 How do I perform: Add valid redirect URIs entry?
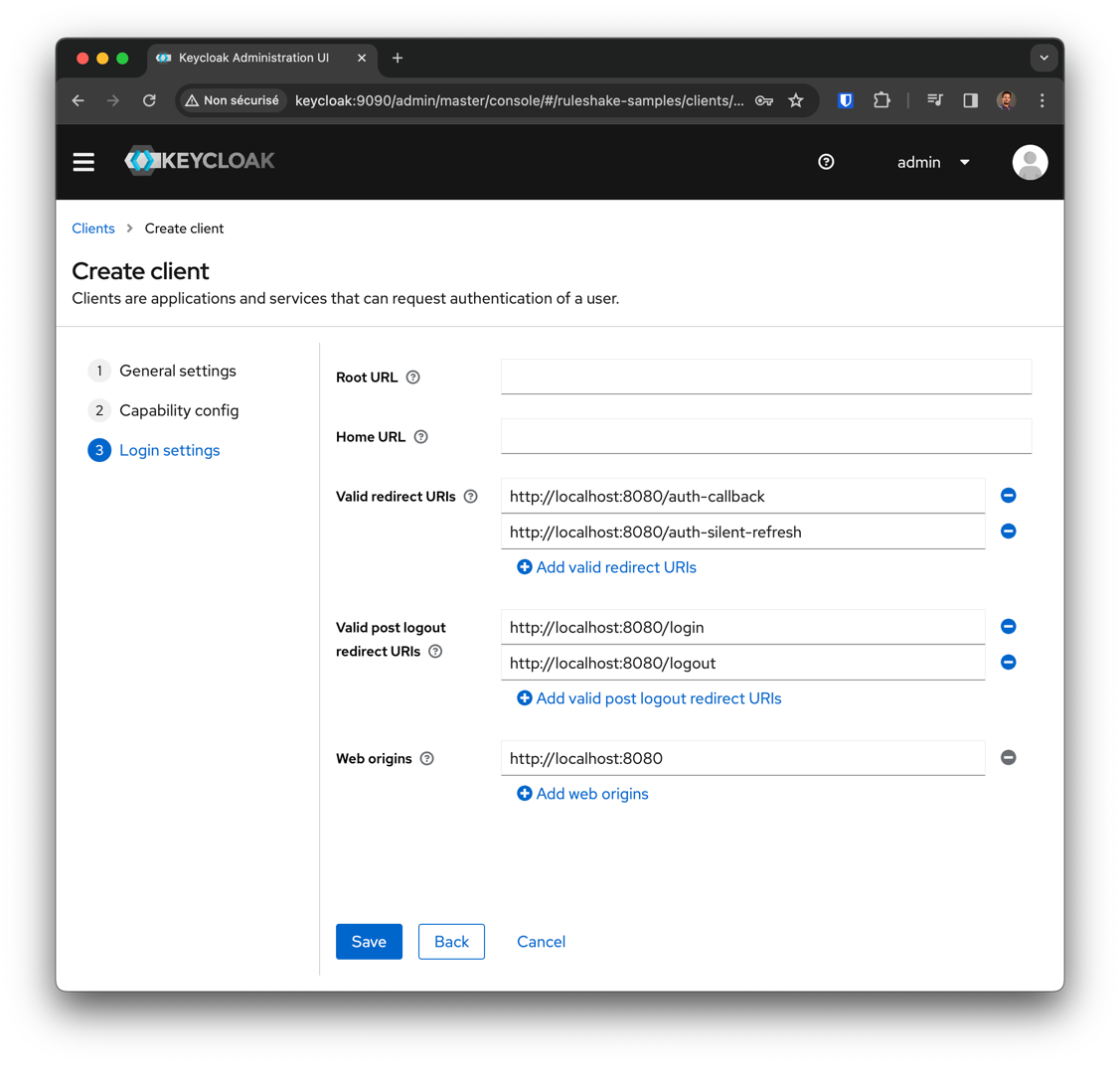tap(606, 566)
